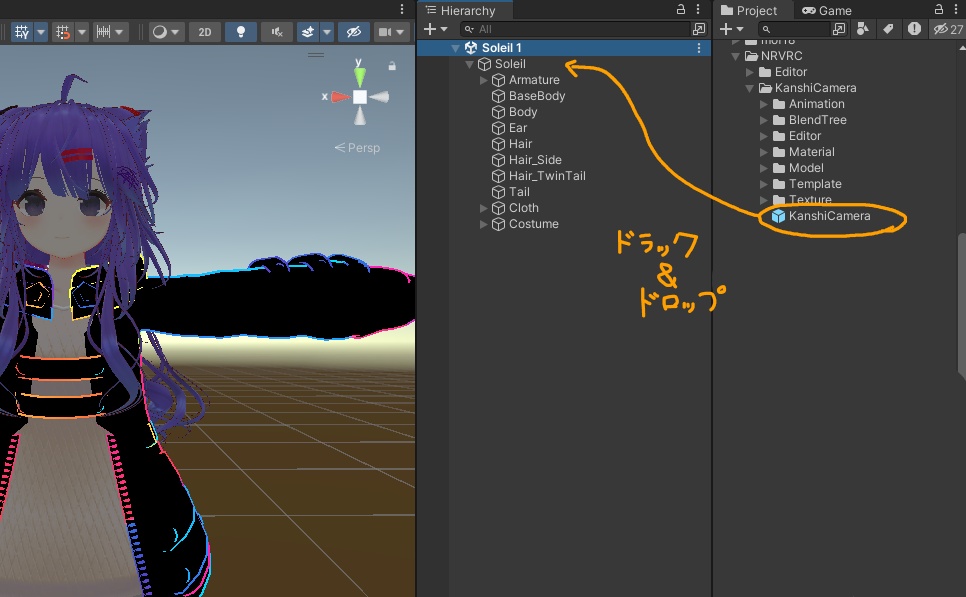Open the Project panel three-dot menu
This screenshot has width=966, height=597.
click(956, 9)
